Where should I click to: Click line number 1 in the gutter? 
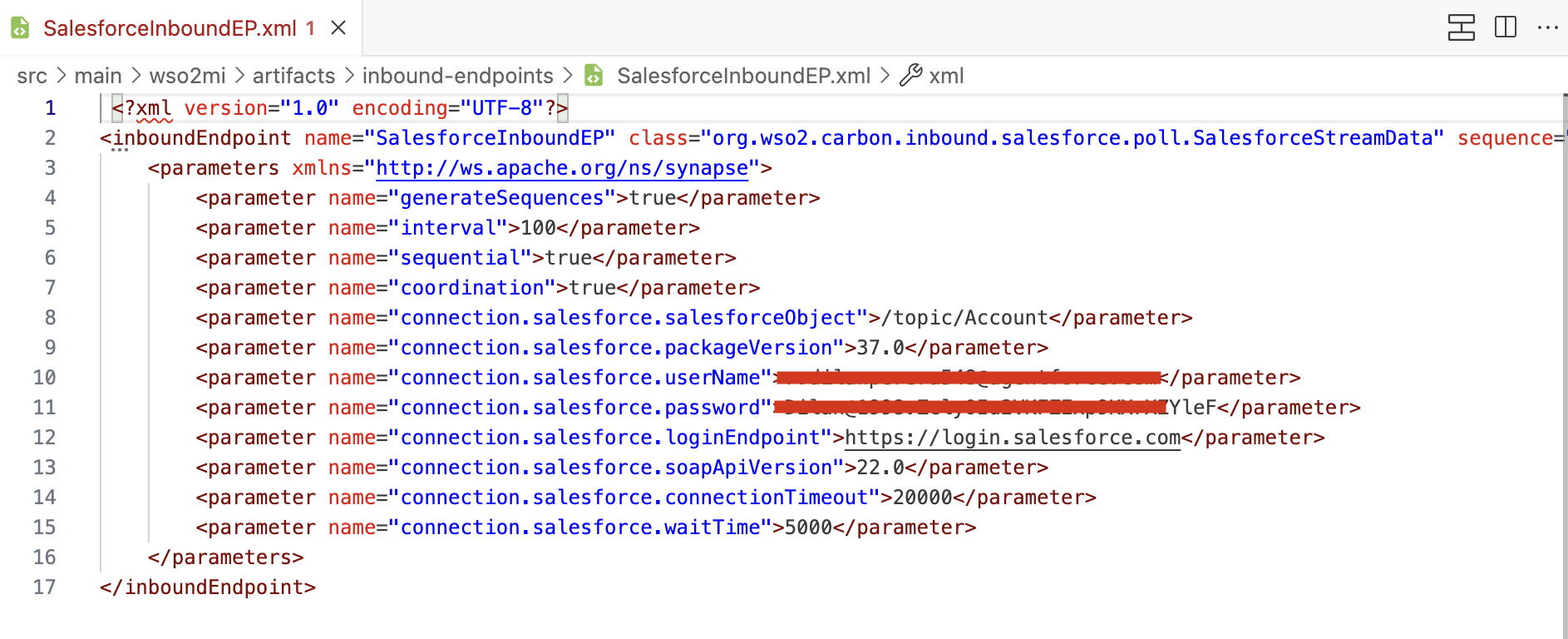[50, 108]
